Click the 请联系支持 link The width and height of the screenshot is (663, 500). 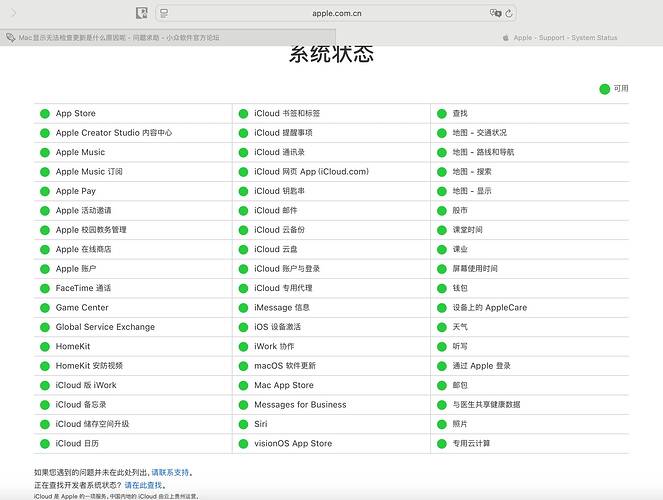click(x=170, y=473)
